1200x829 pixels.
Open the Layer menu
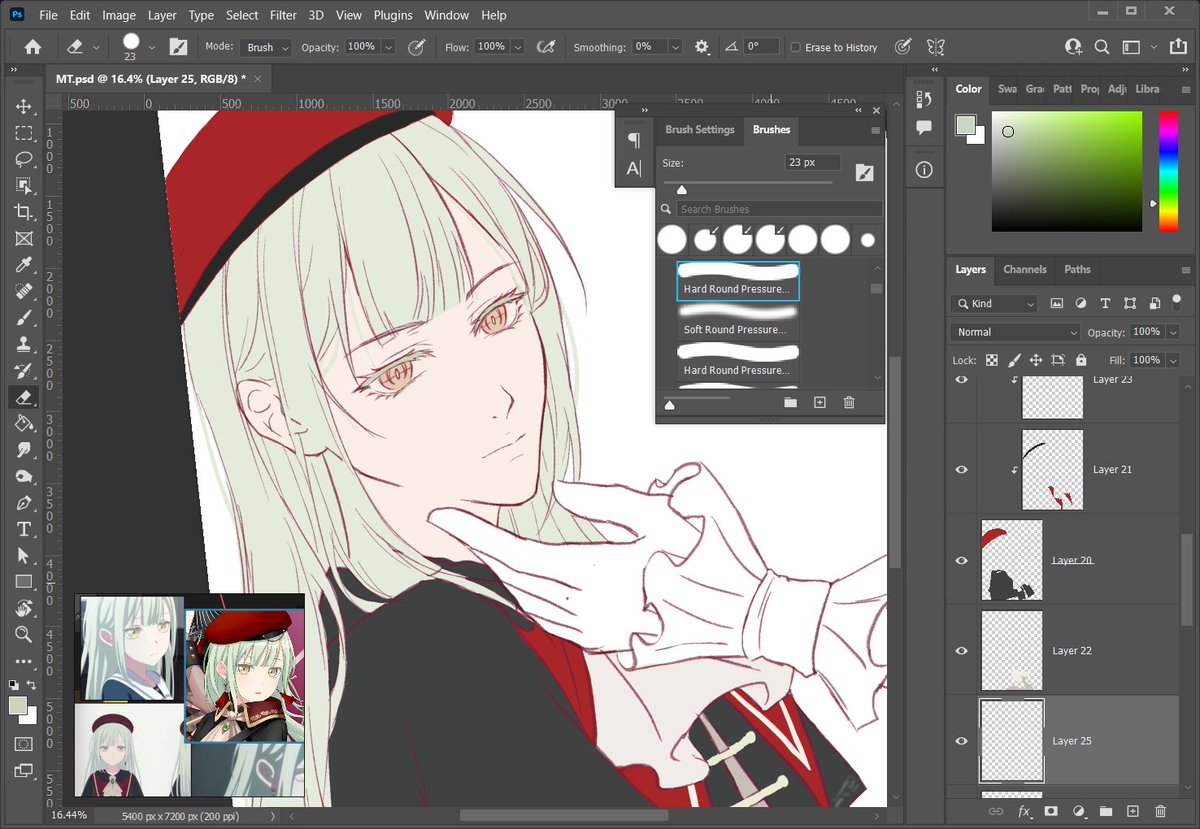coord(162,15)
